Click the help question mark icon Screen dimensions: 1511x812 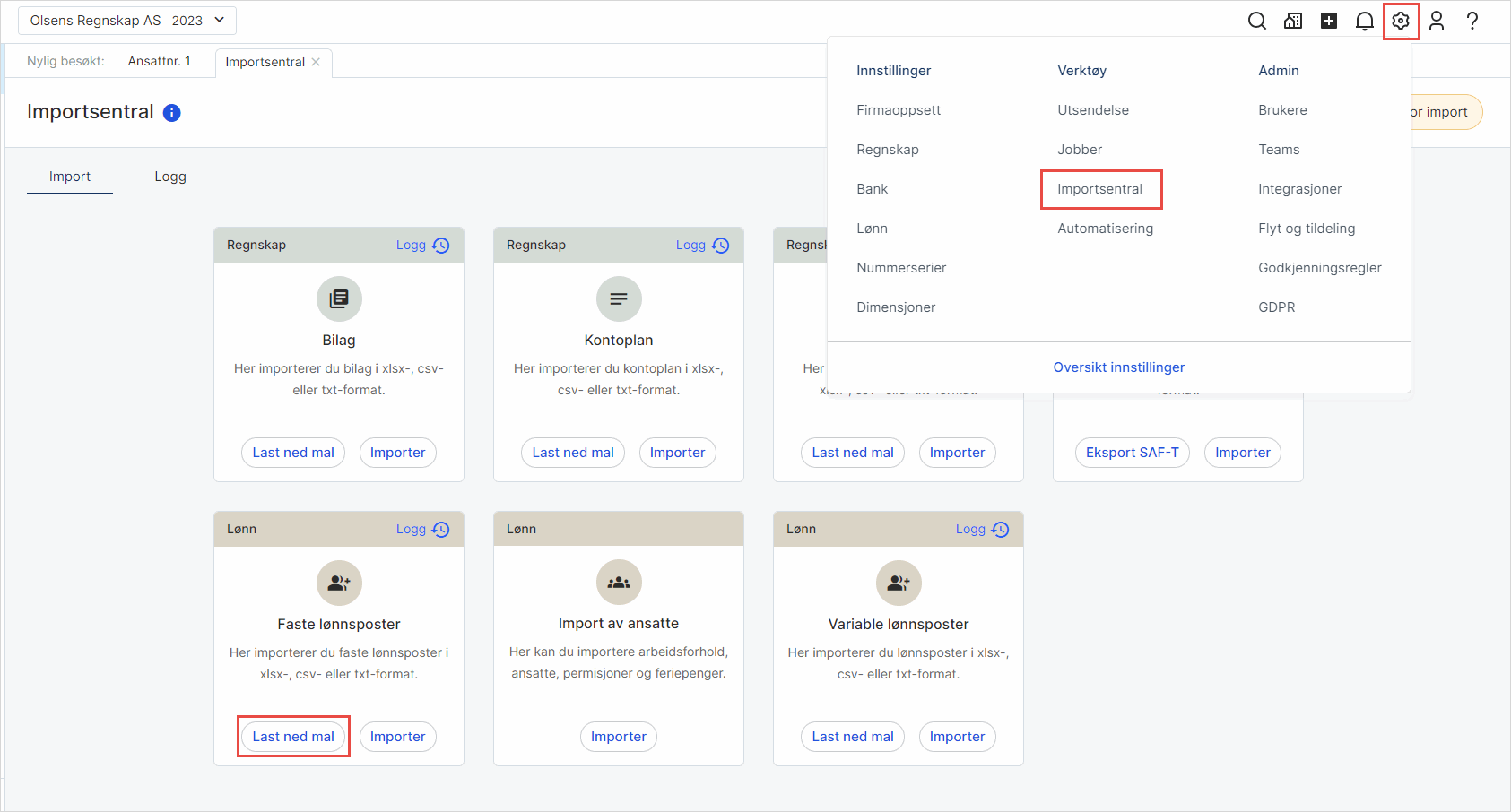1472,21
